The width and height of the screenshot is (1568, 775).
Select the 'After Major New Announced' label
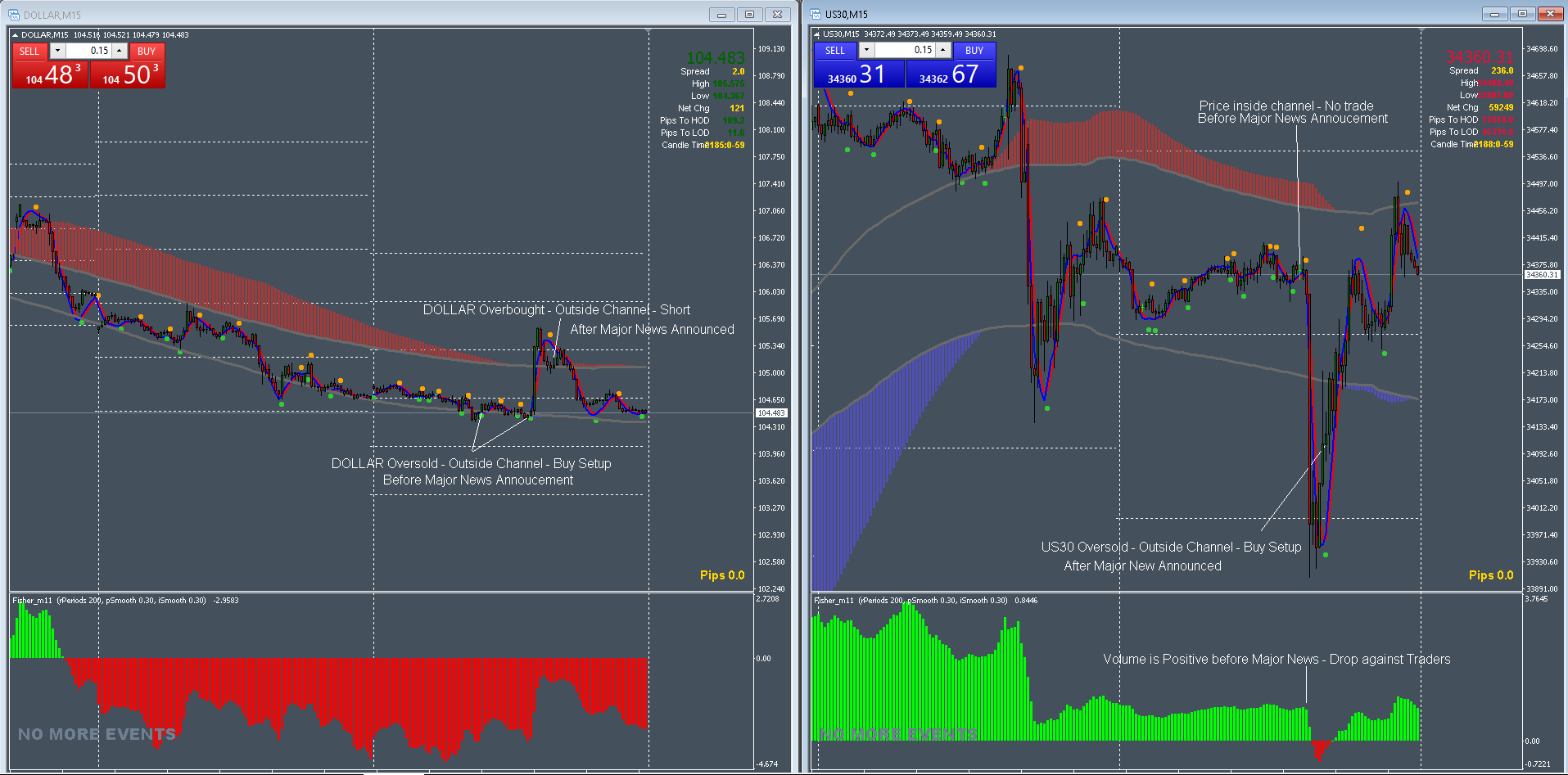tap(1142, 566)
